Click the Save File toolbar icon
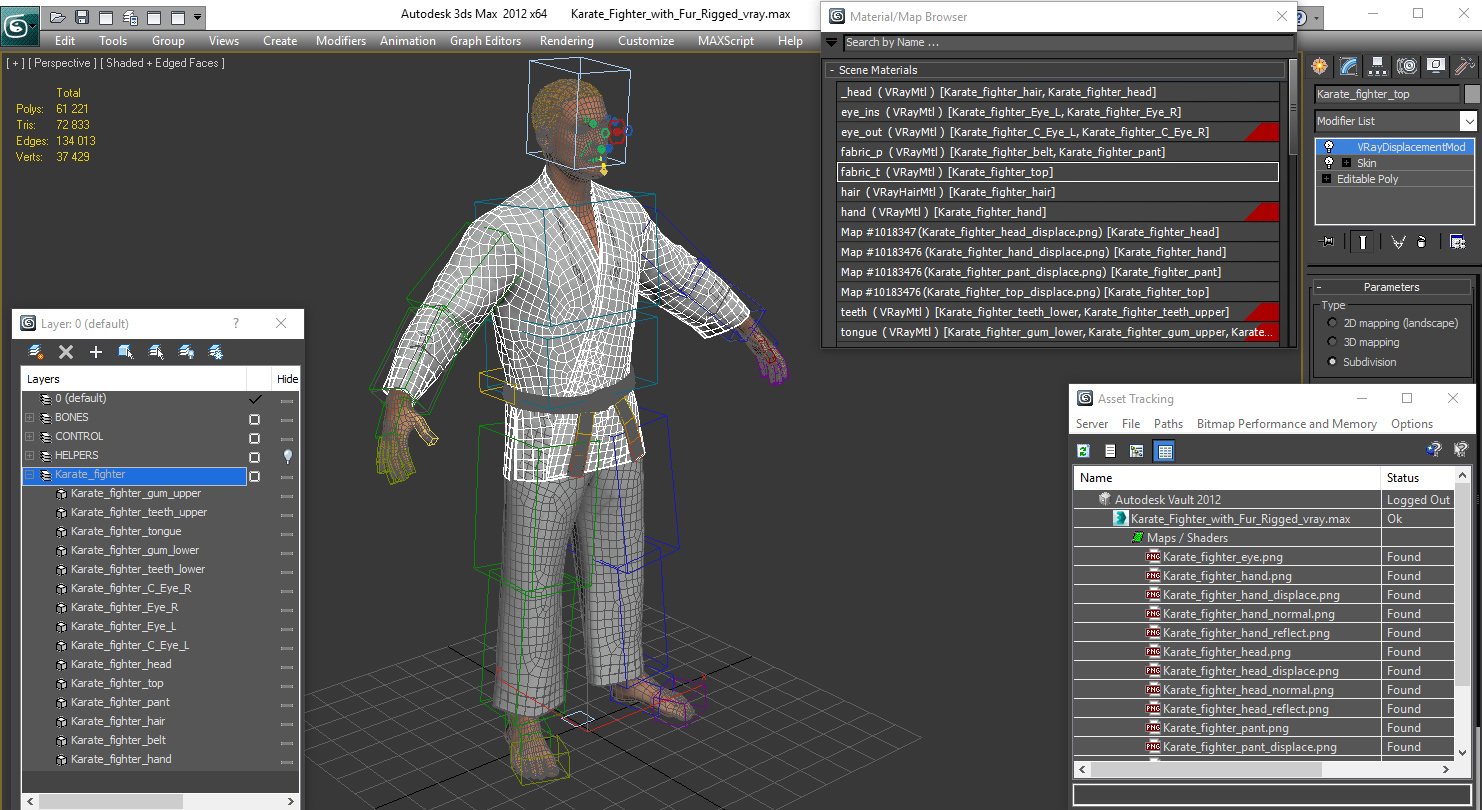The height and width of the screenshot is (810, 1482). click(82, 17)
